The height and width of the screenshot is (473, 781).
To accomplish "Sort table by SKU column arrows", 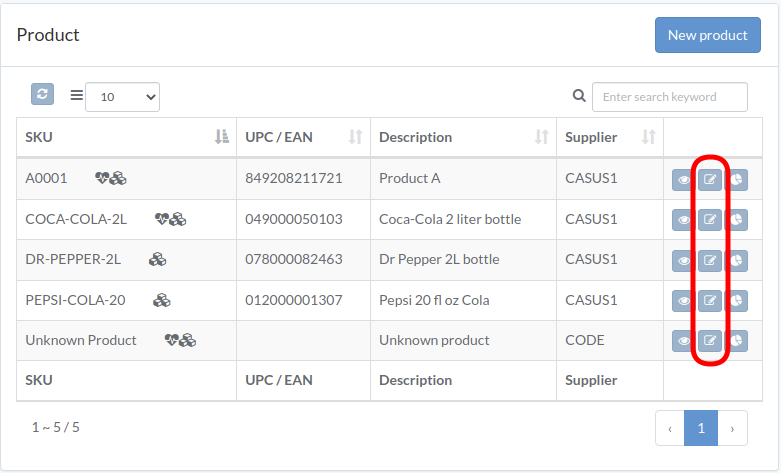I will 222,136.
